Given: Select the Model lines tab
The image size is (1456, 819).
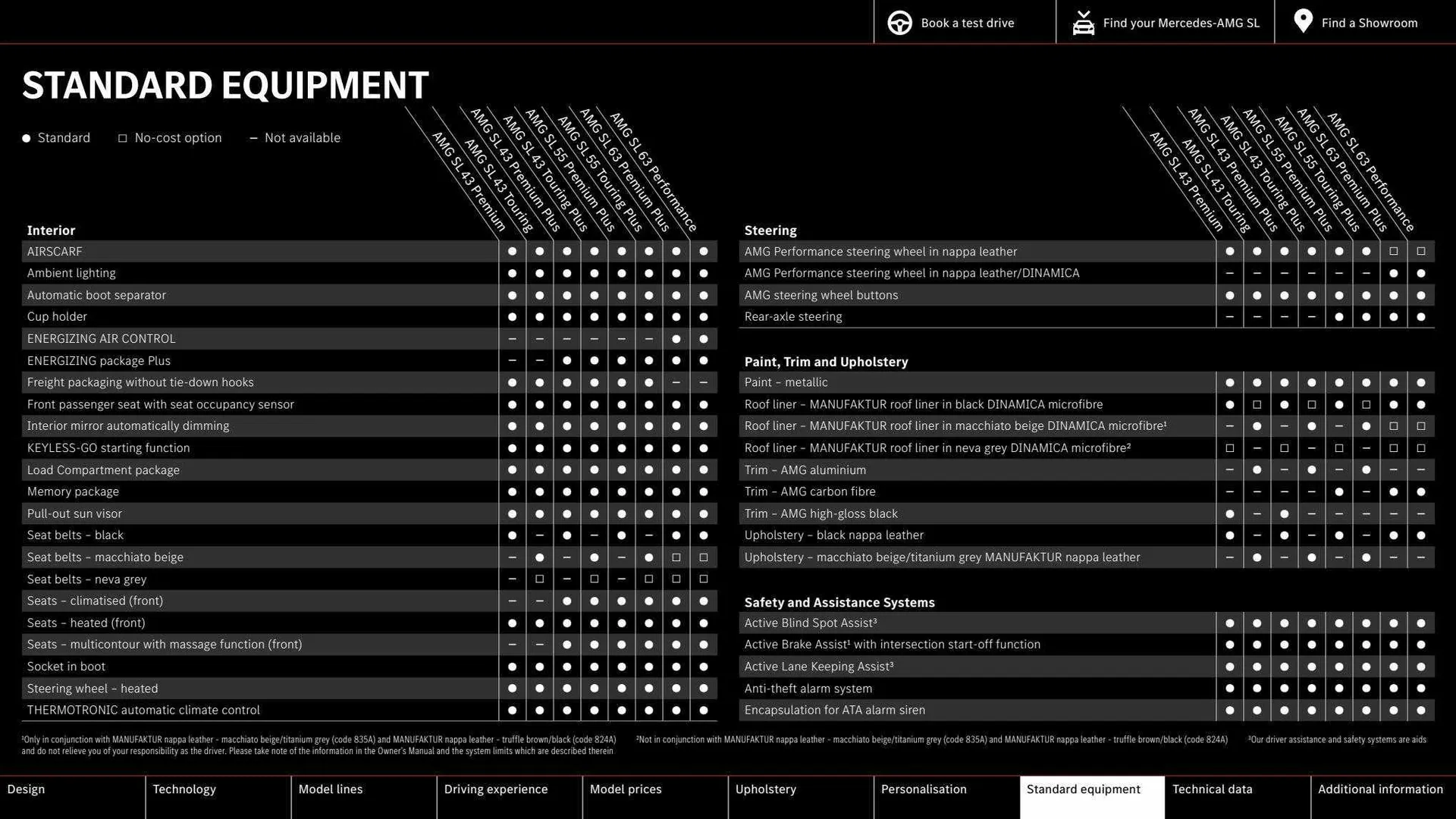Looking at the screenshot, I should (x=331, y=789).
